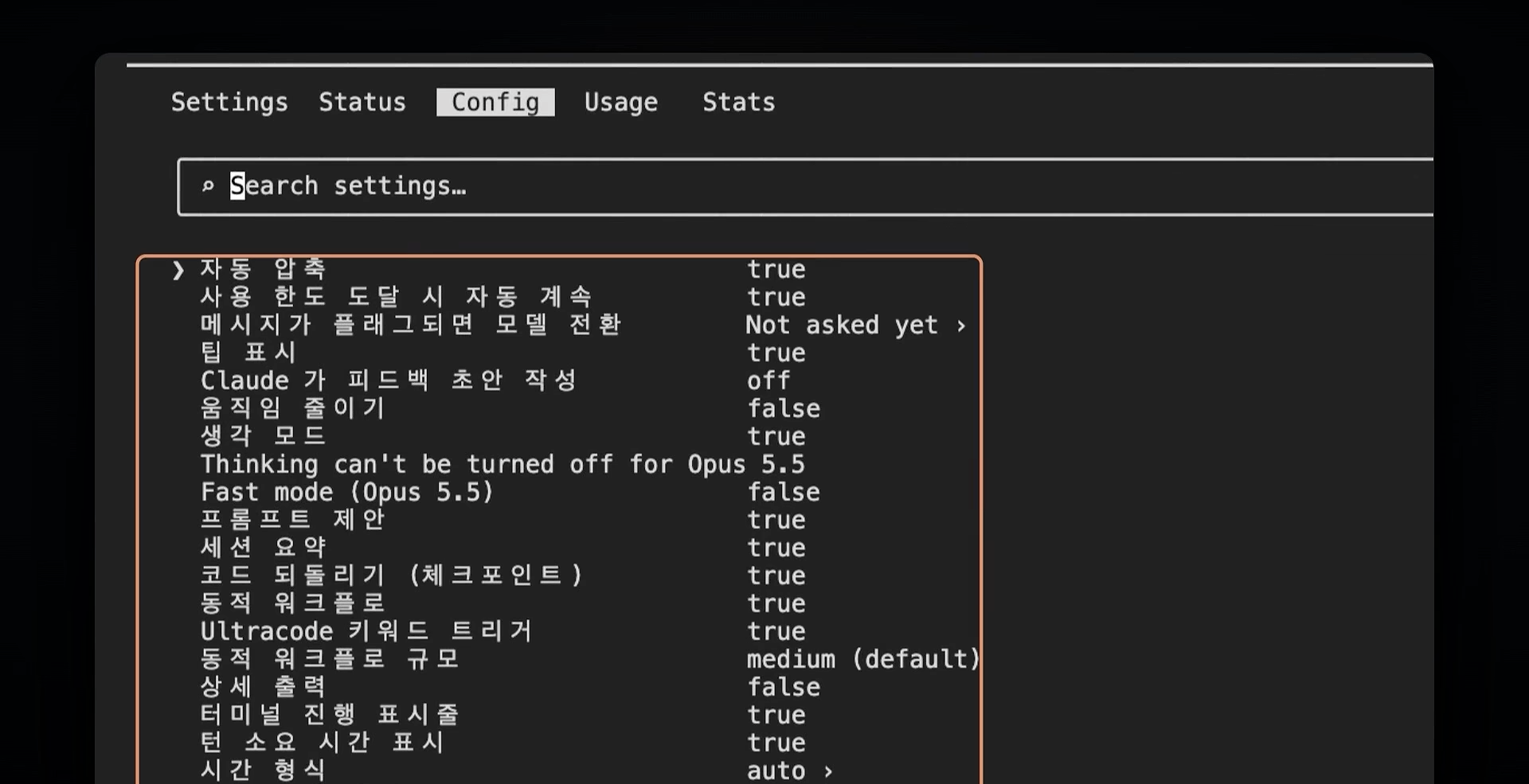Viewport: 1529px width, 784px height.
Task: Select Ultracode 키워드 트리거 setting
Action: point(366,631)
